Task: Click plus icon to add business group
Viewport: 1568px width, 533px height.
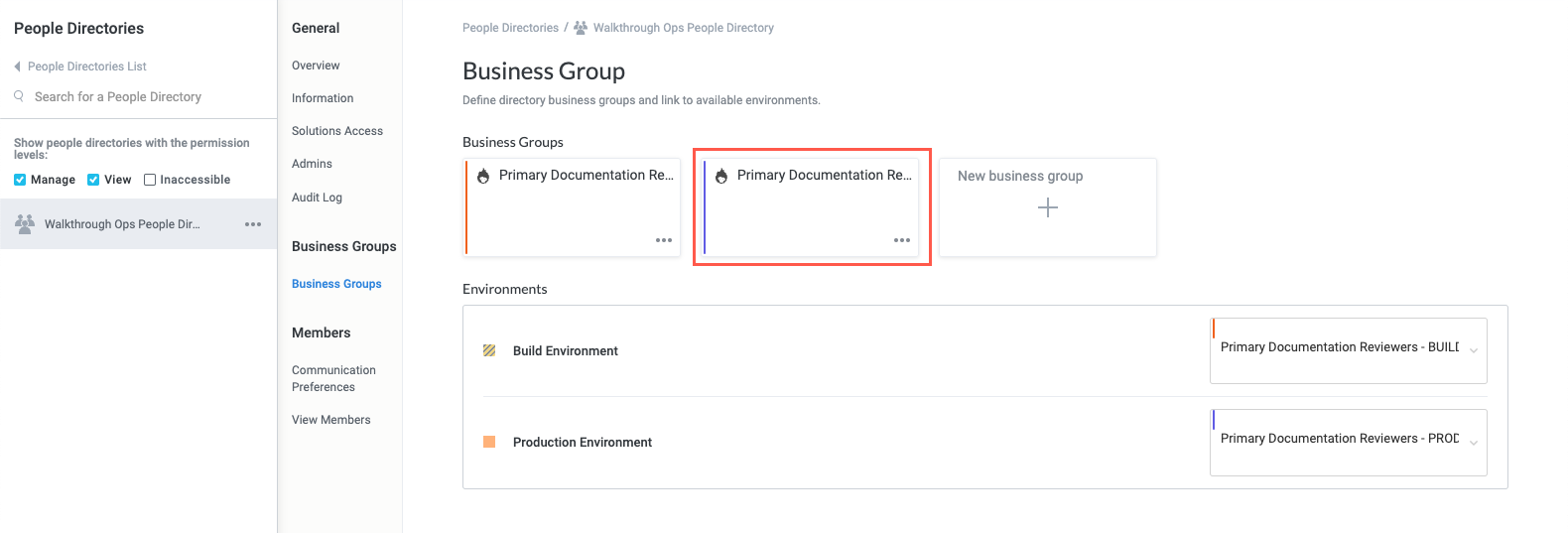Action: tap(1048, 207)
